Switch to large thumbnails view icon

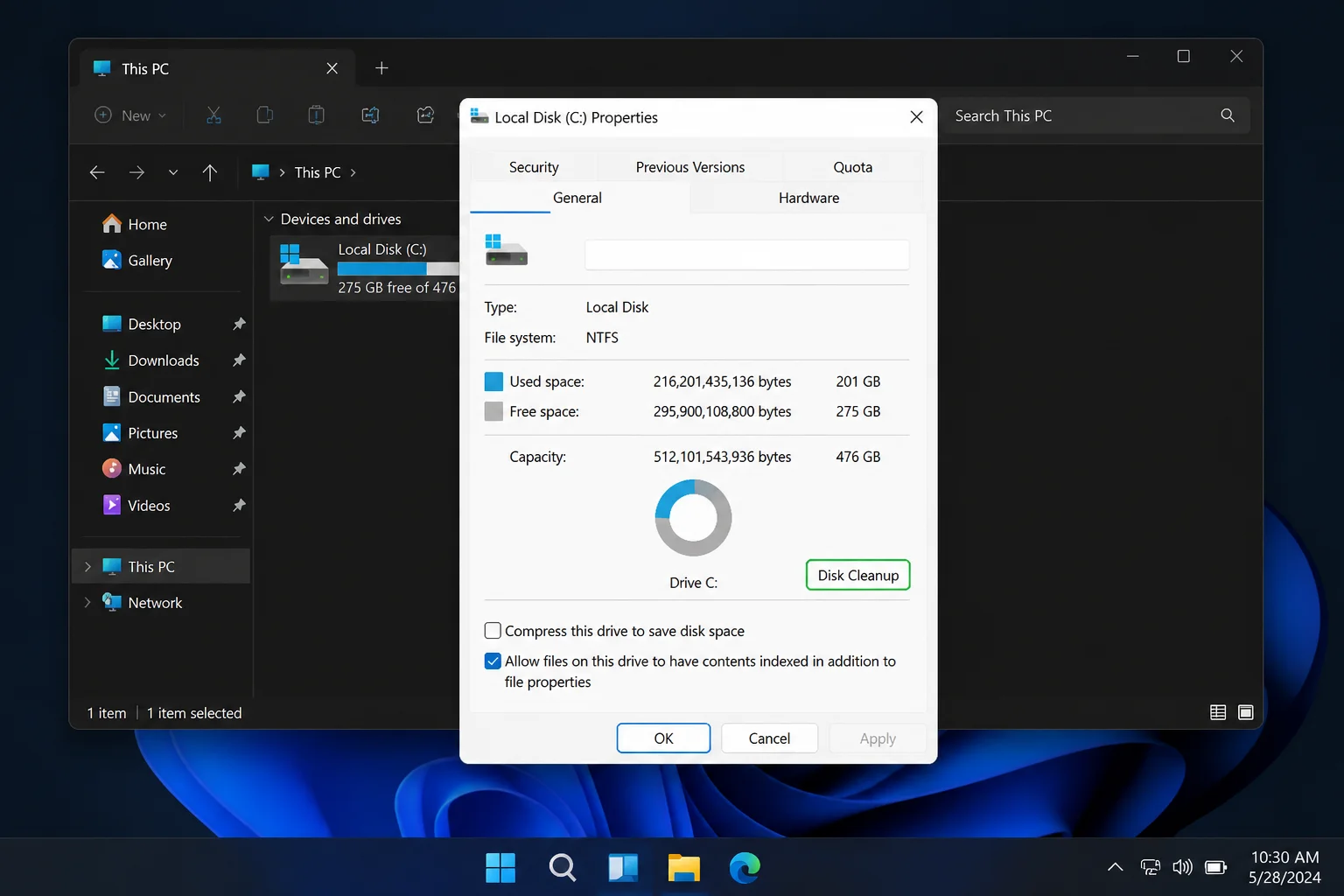(1246, 712)
